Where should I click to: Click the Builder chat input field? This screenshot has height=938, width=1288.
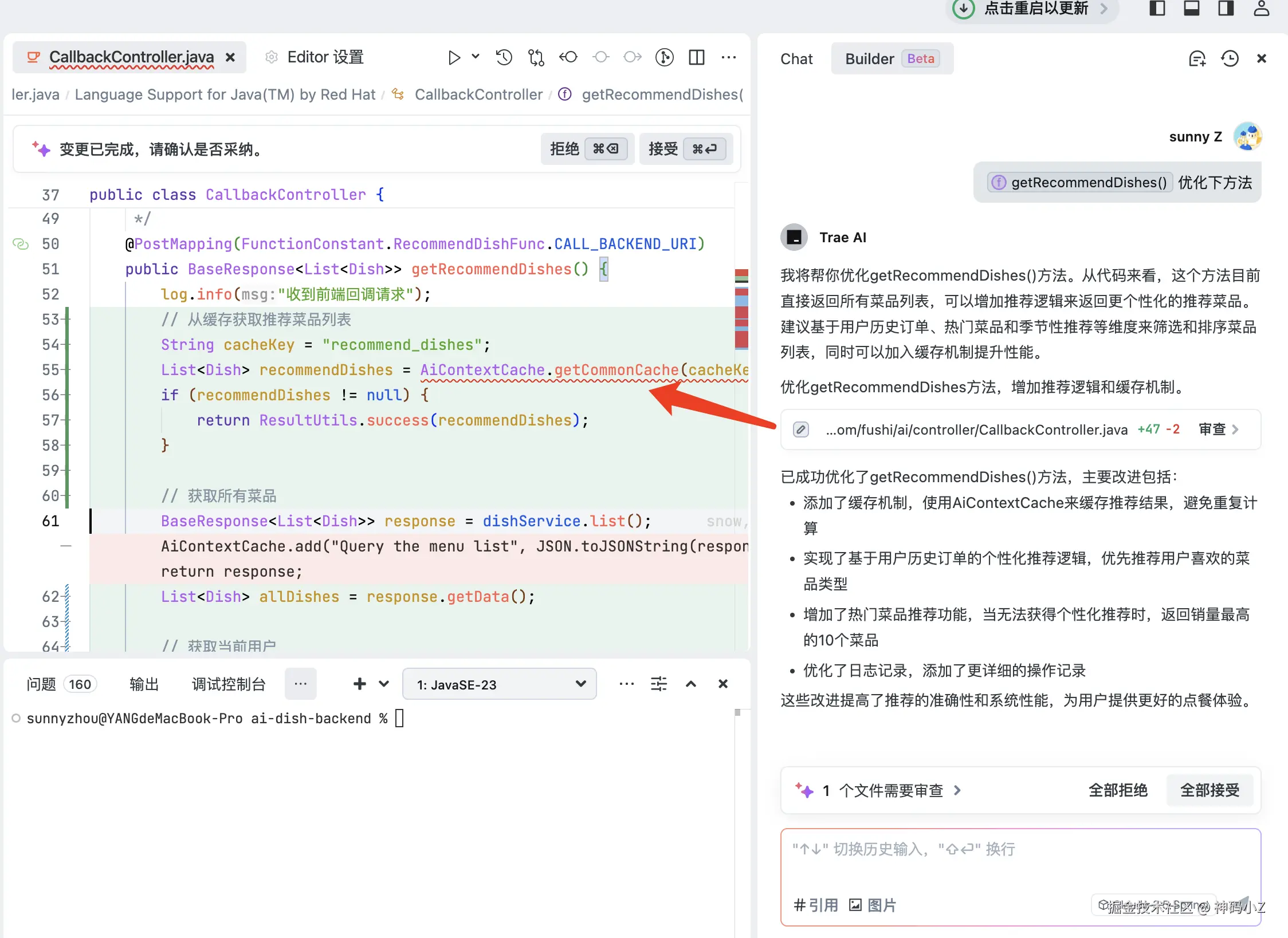pyautogui.click(x=1020, y=859)
